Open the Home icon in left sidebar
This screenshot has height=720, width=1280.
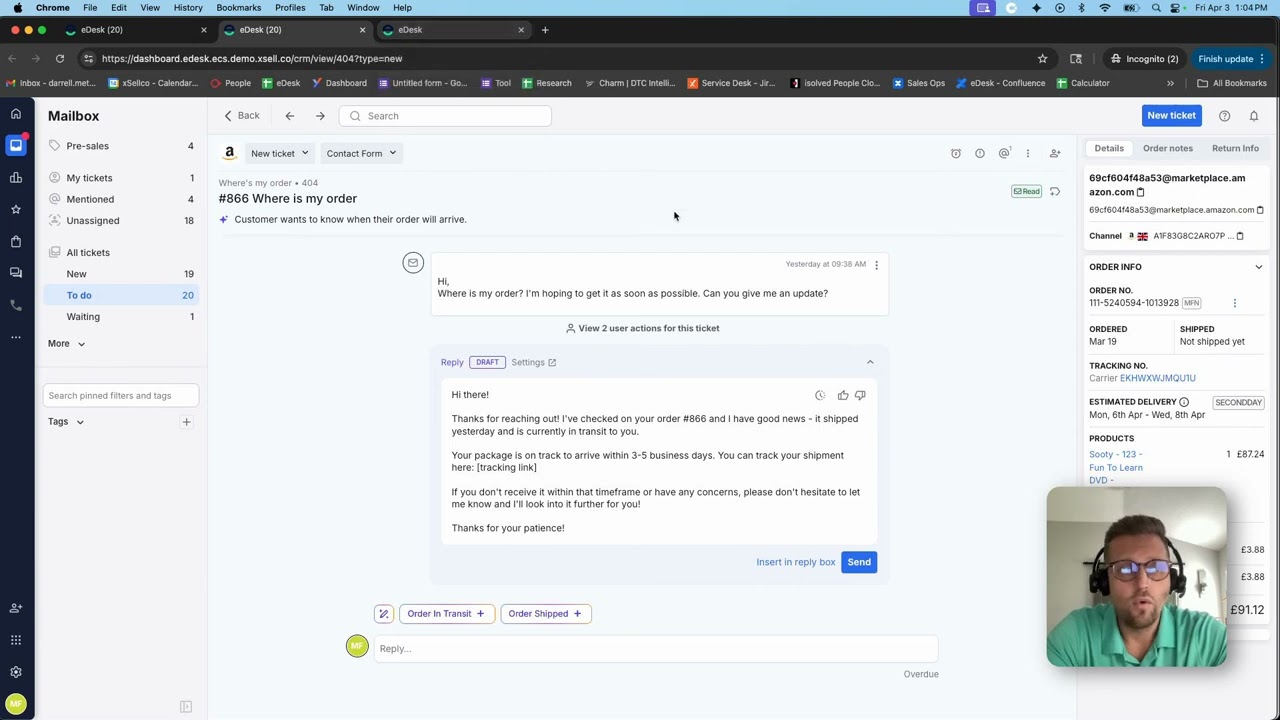15,114
